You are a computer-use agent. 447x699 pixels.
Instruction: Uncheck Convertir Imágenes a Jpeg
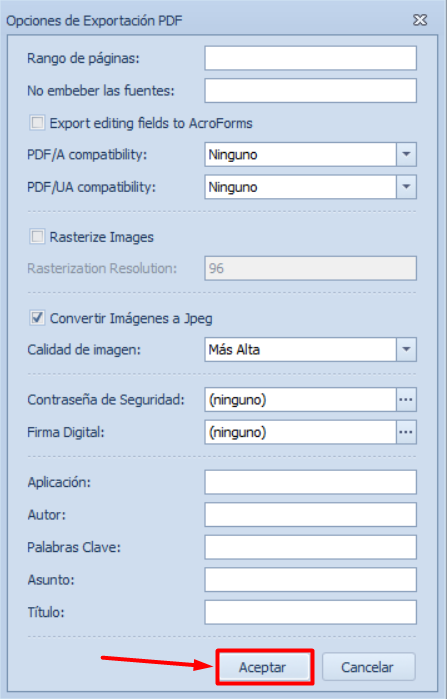(37, 318)
